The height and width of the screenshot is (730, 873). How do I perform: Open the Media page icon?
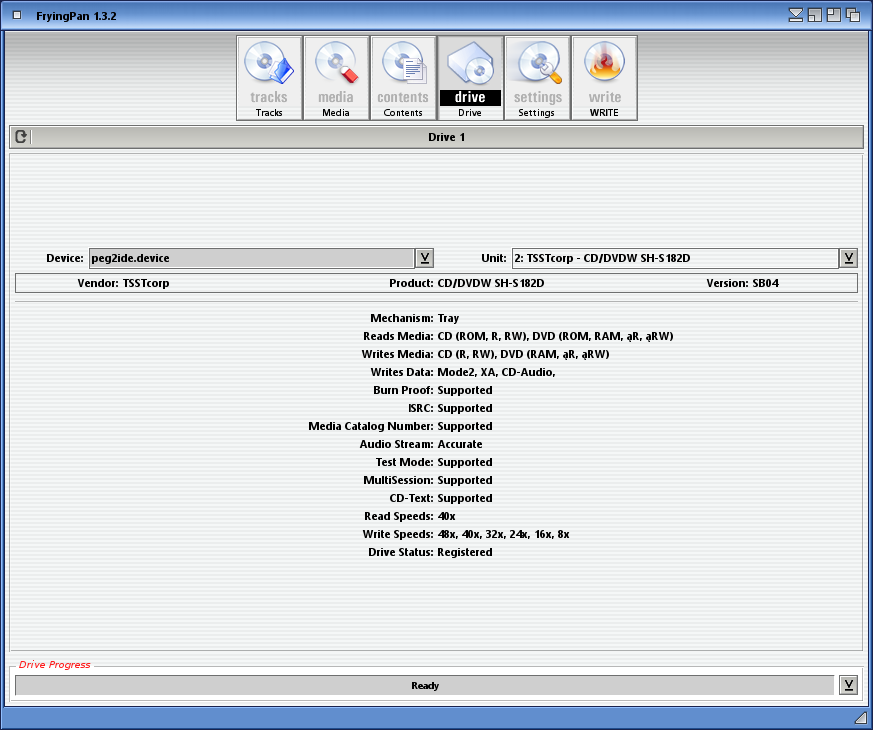pyautogui.click(x=336, y=78)
